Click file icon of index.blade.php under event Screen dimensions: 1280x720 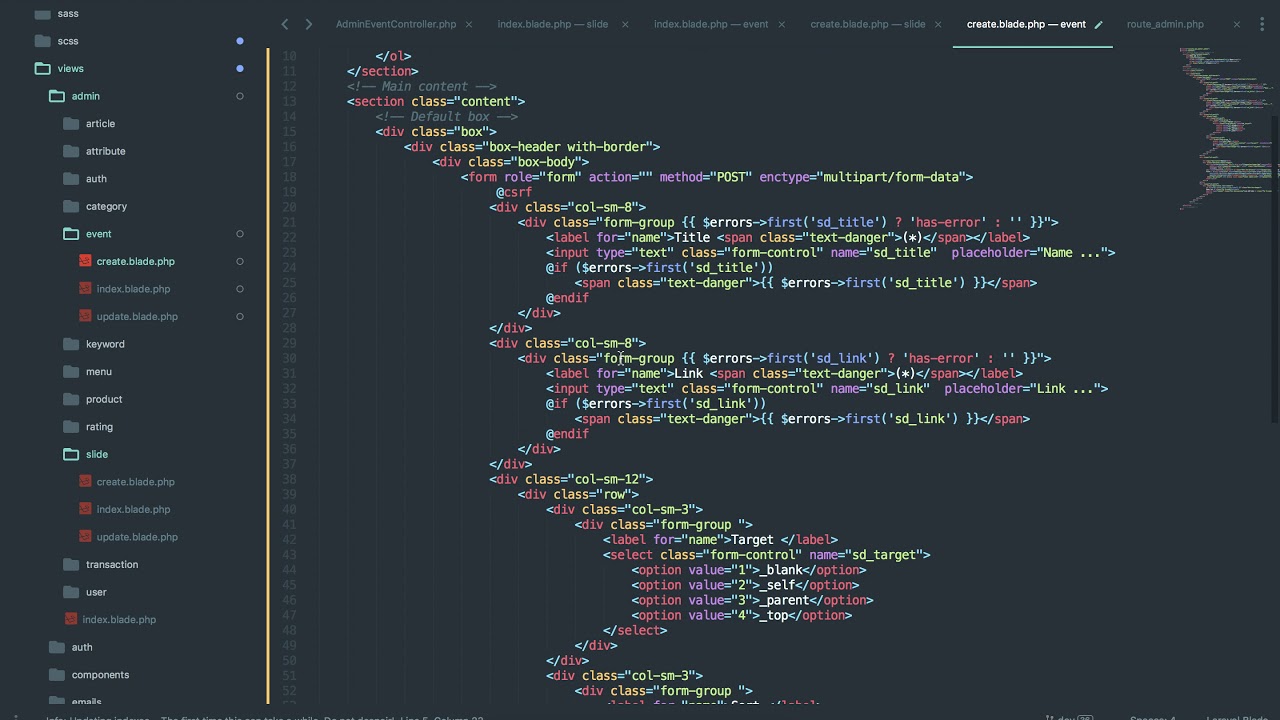point(85,289)
